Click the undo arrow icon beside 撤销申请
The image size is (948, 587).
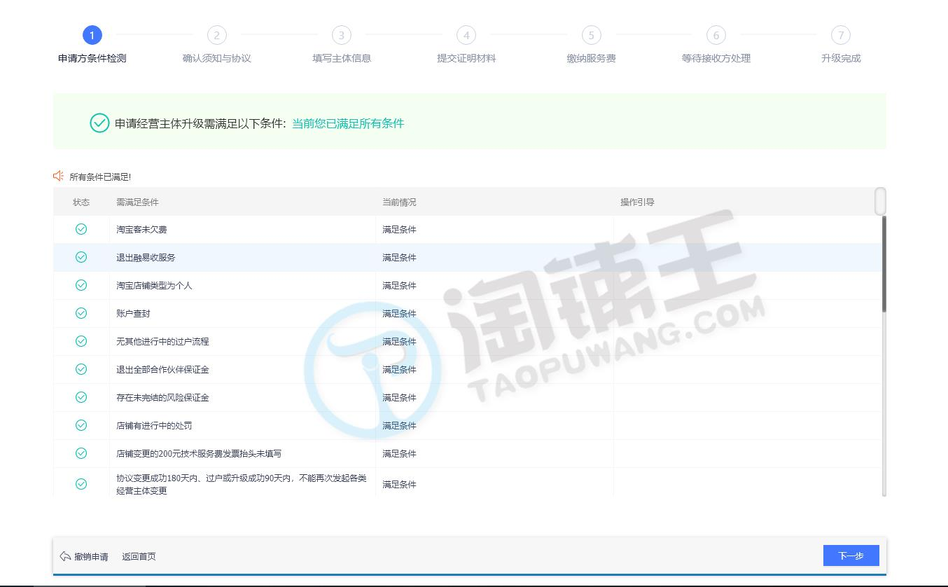pos(65,556)
